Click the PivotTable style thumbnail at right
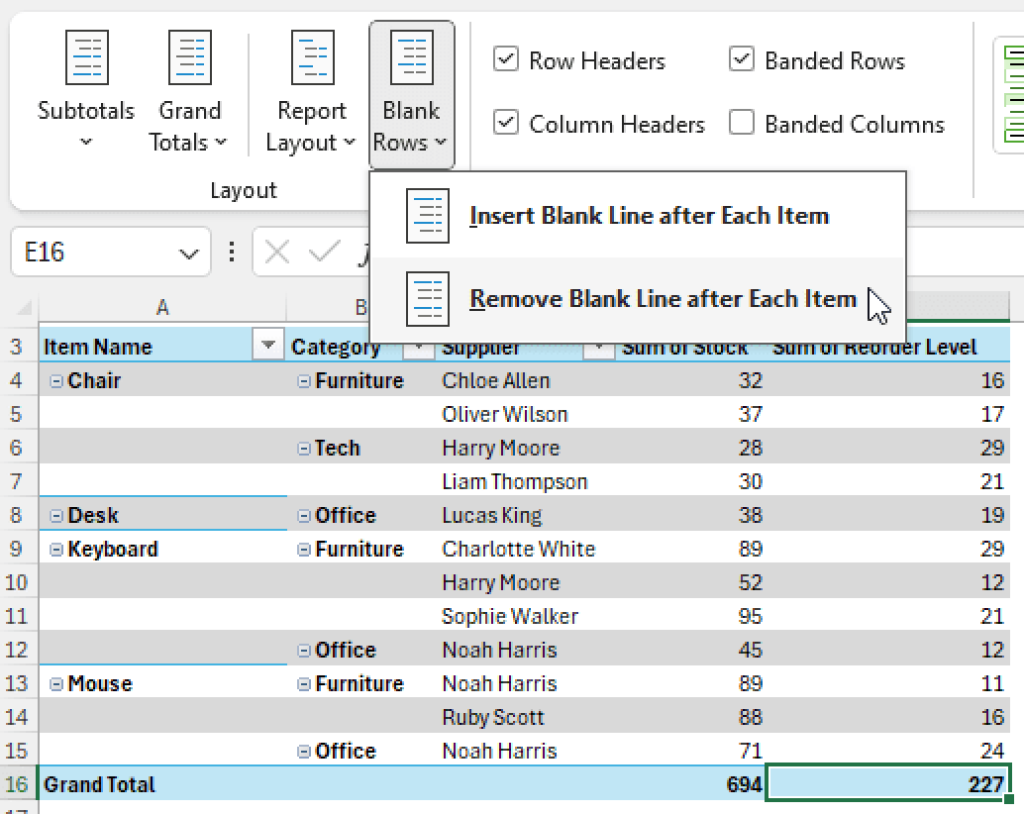 (x=1008, y=96)
